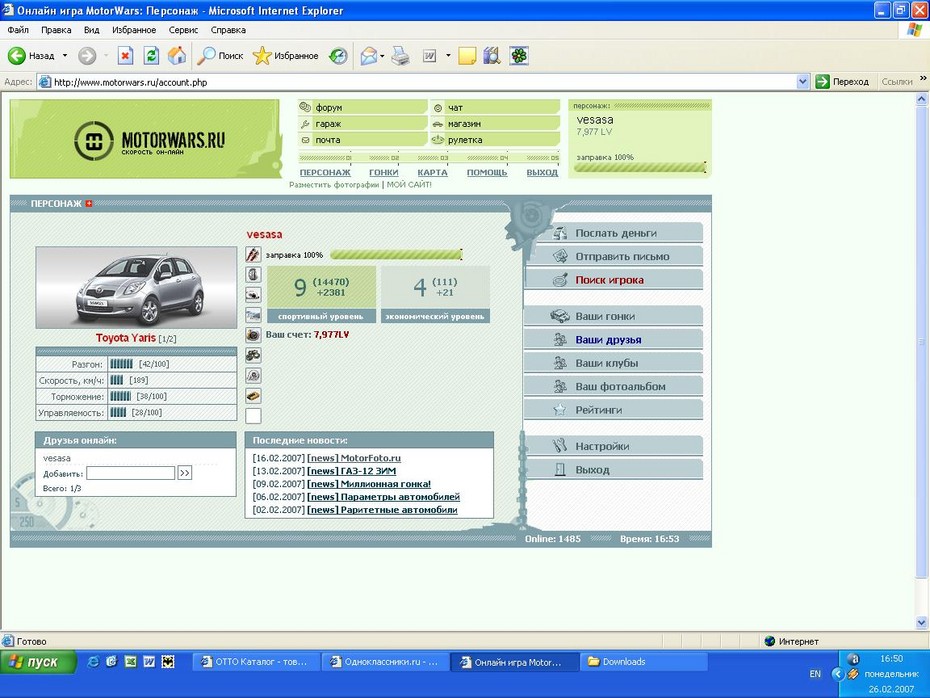Click the camera-like icon beside Ваш счет
The height and width of the screenshot is (698, 930).
tap(253, 335)
